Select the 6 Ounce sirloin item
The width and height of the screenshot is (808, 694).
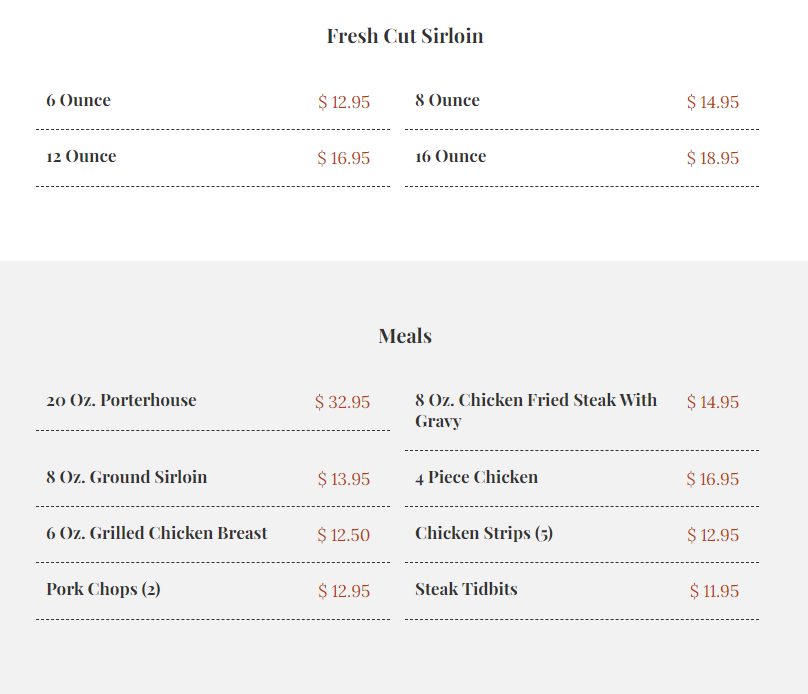[x=78, y=100]
